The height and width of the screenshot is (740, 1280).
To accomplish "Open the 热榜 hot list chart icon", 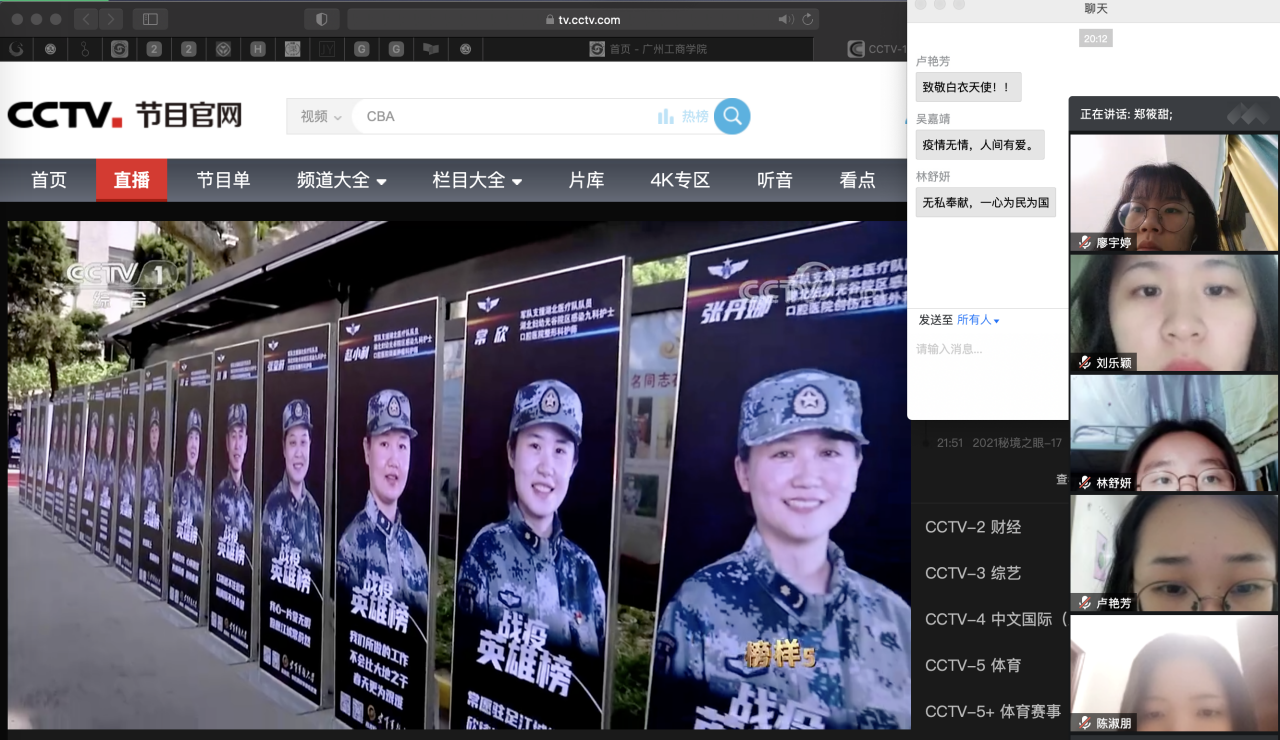I will [666, 117].
